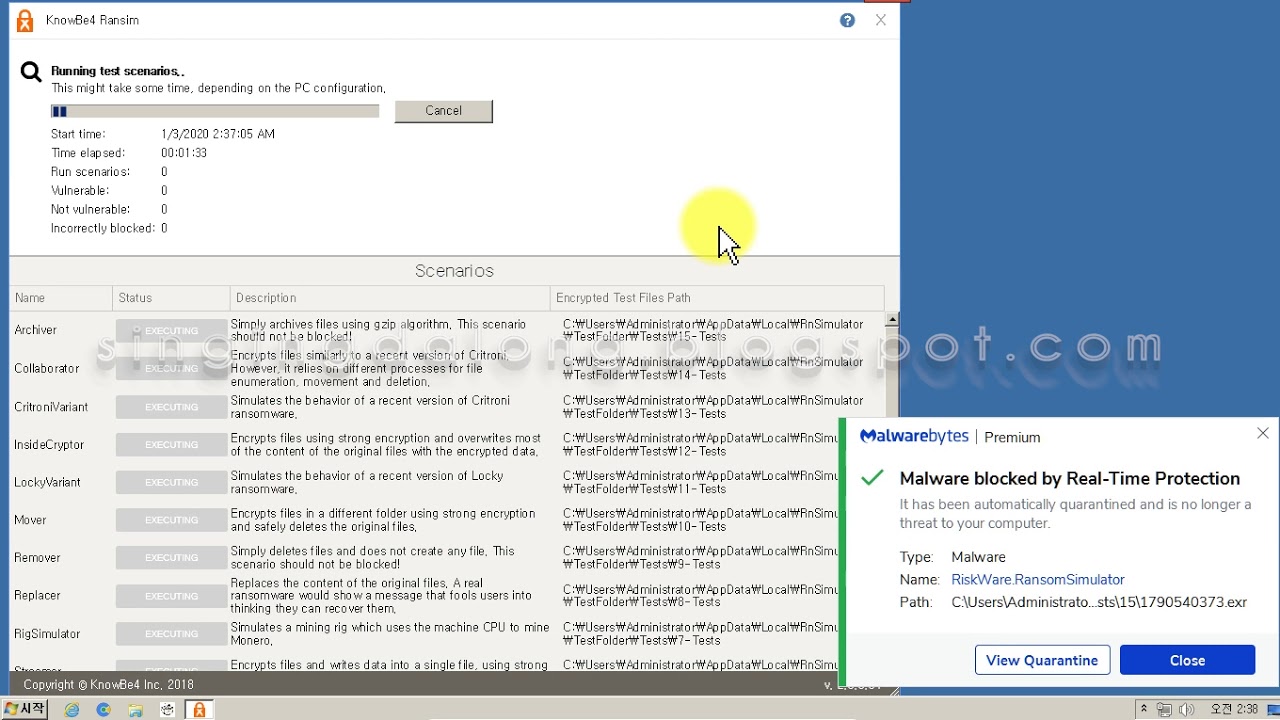Click the Malwarebytes logo in the notification

[x=914, y=436]
